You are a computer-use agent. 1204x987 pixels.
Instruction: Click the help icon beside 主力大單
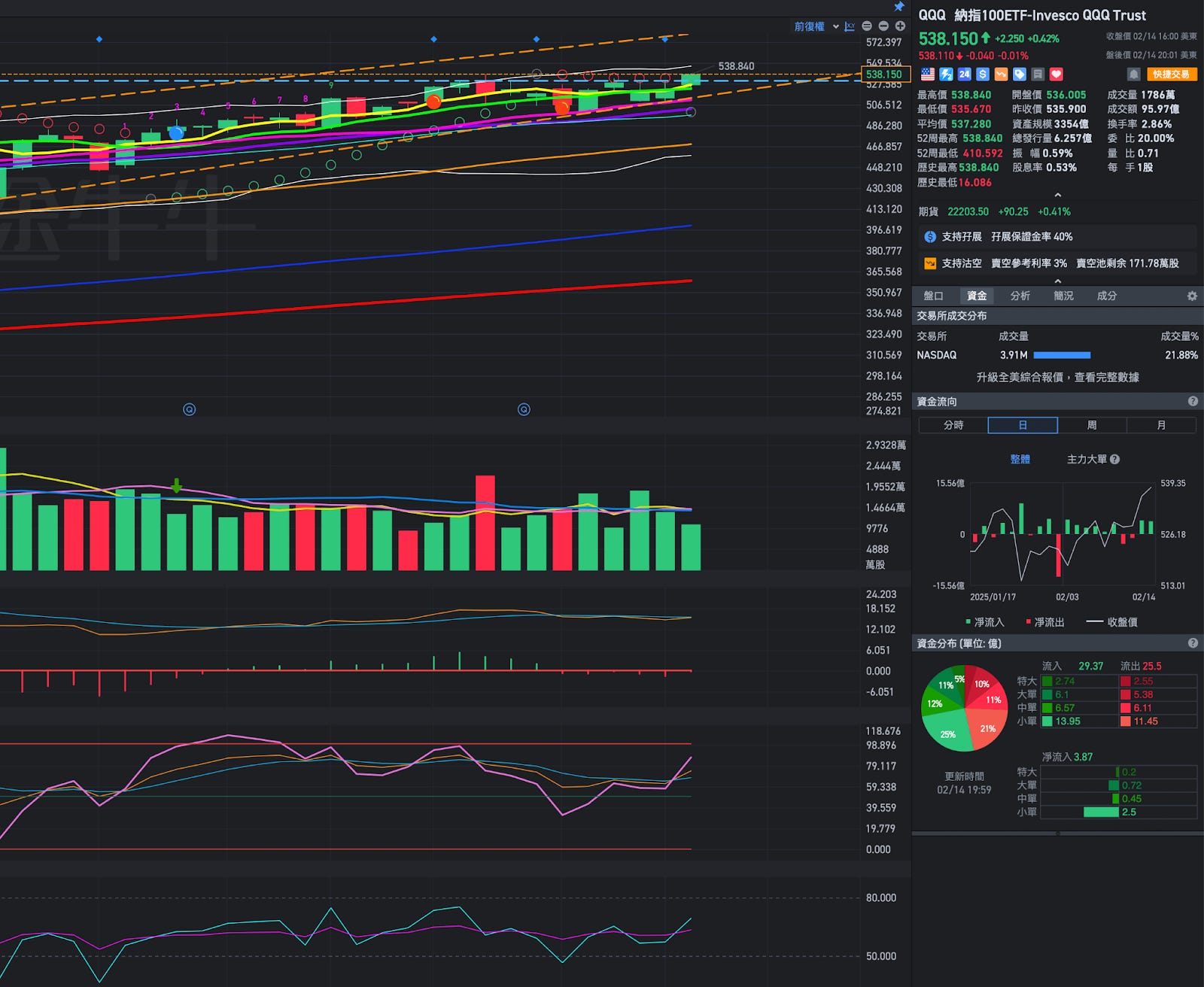(1115, 459)
